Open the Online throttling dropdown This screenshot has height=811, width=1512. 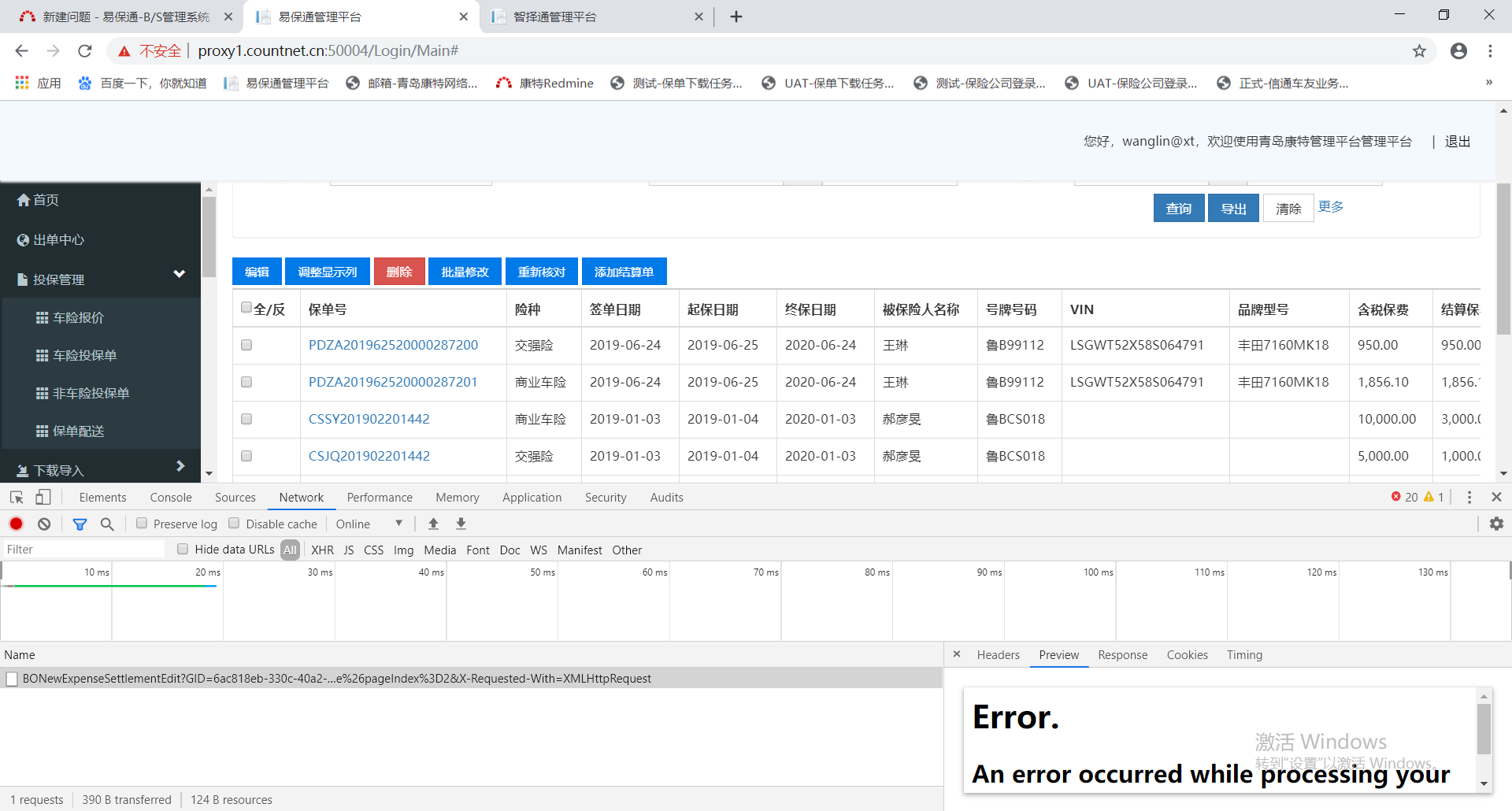coord(369,524)
